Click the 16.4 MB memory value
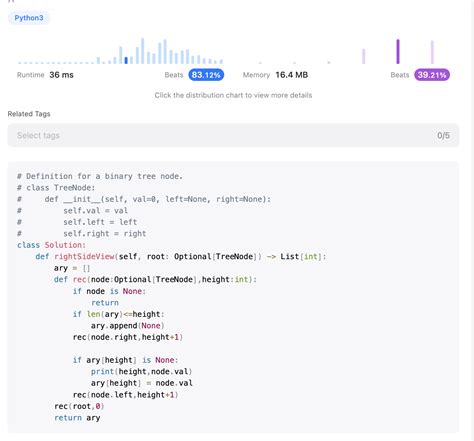474x441 pixels. pyautogui.click(x=292, y=75)
